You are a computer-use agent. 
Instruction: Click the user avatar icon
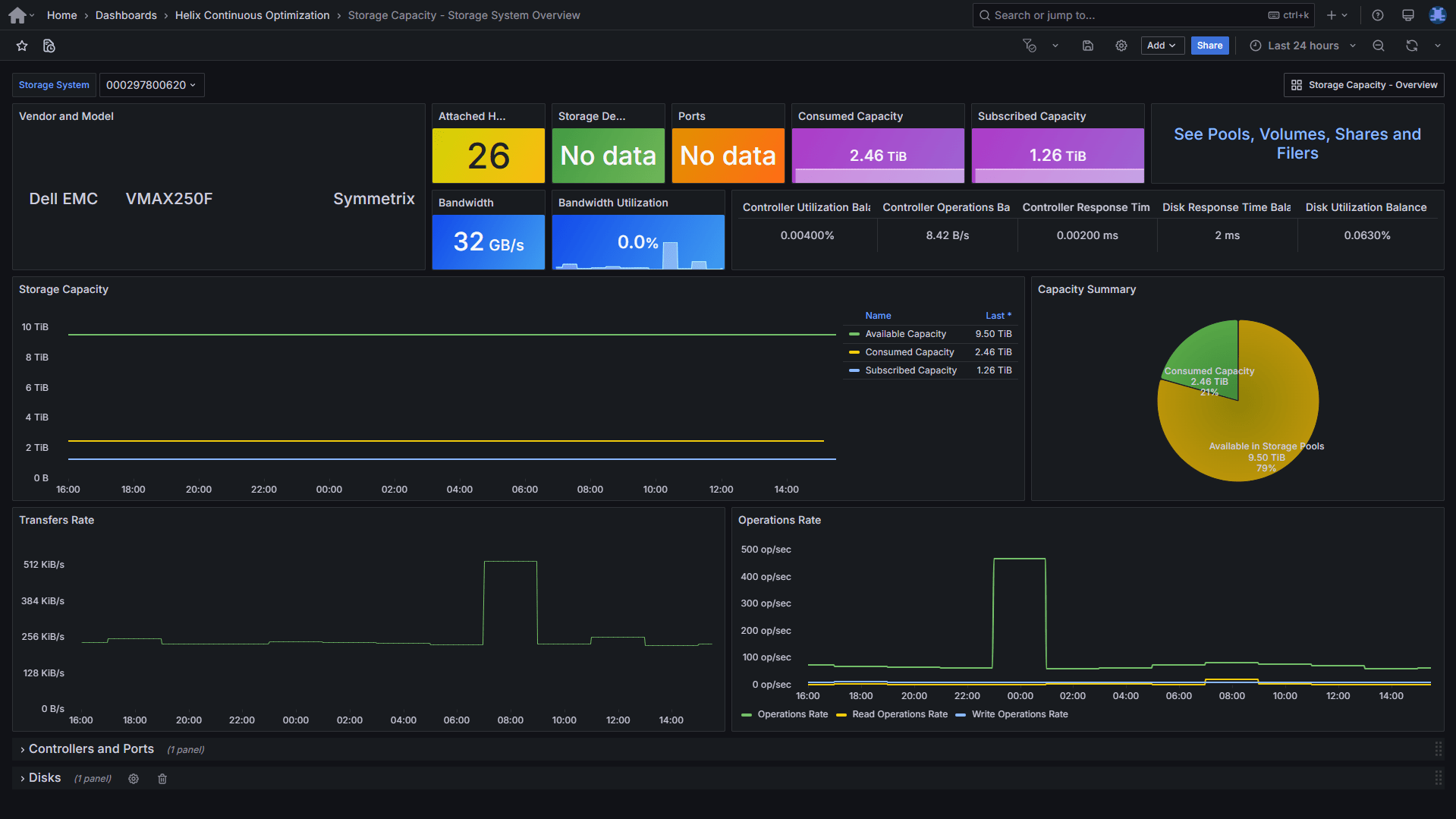1437,15
